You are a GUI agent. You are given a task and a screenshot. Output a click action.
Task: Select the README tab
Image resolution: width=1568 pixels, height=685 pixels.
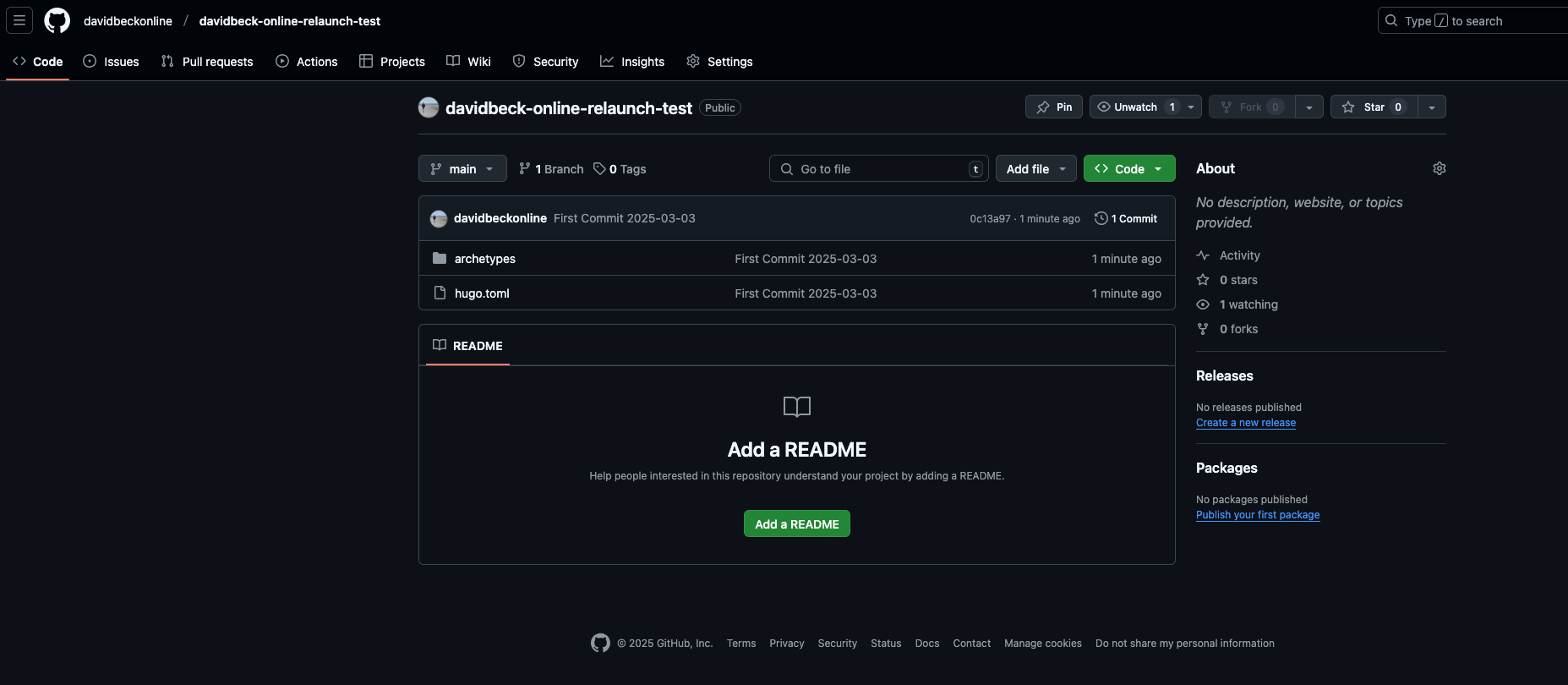coord(467,345)
